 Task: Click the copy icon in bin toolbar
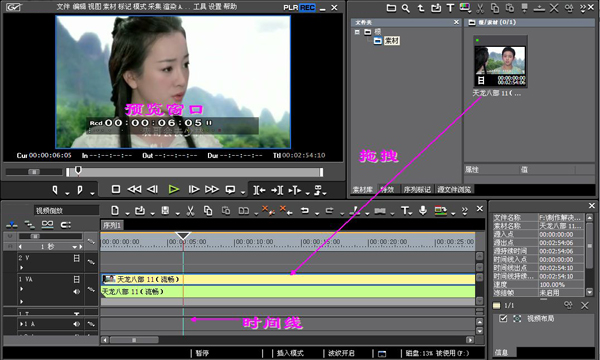(495, 8)
